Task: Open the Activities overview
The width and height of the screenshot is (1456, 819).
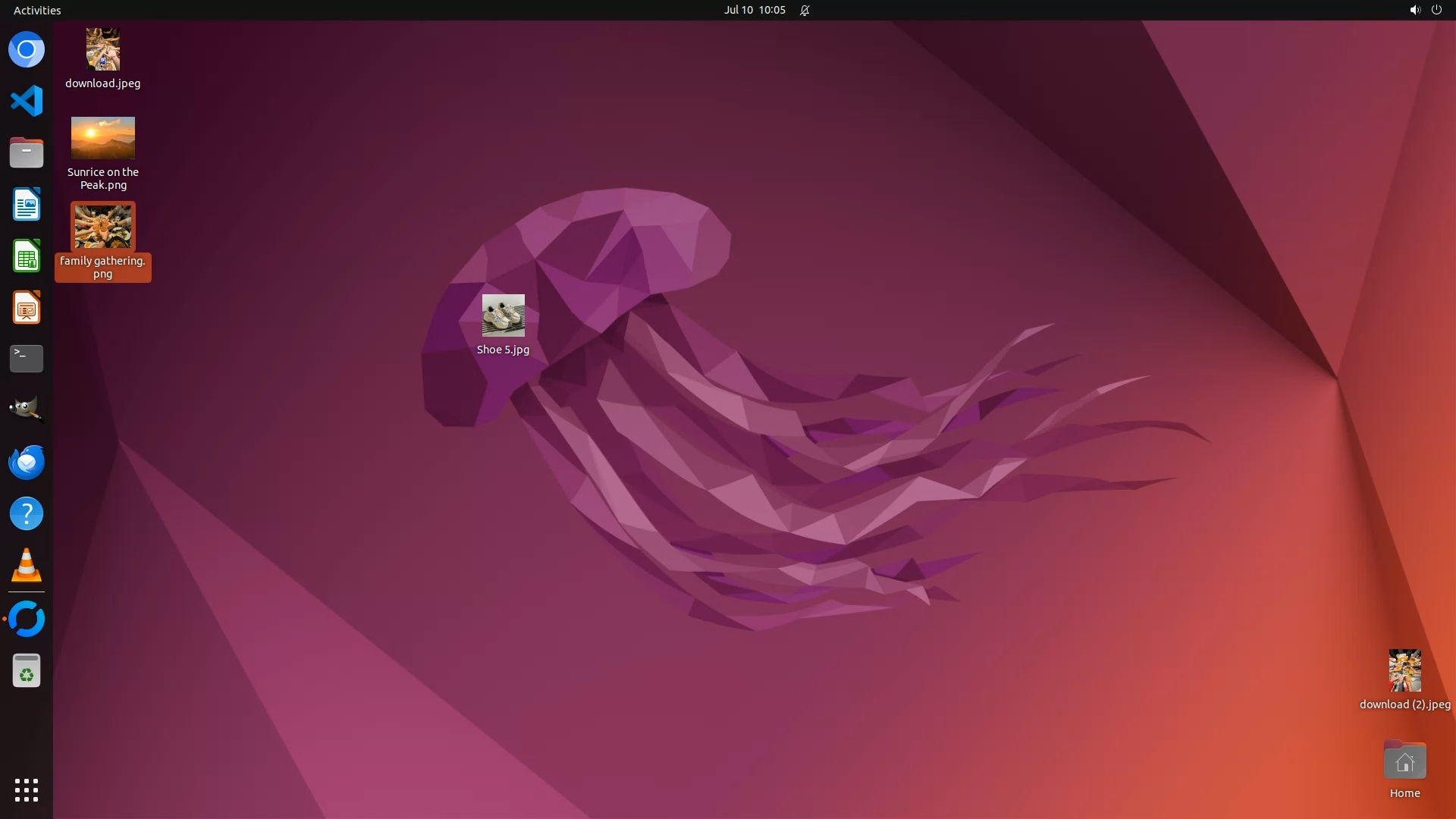Action: tap(37, 10)
